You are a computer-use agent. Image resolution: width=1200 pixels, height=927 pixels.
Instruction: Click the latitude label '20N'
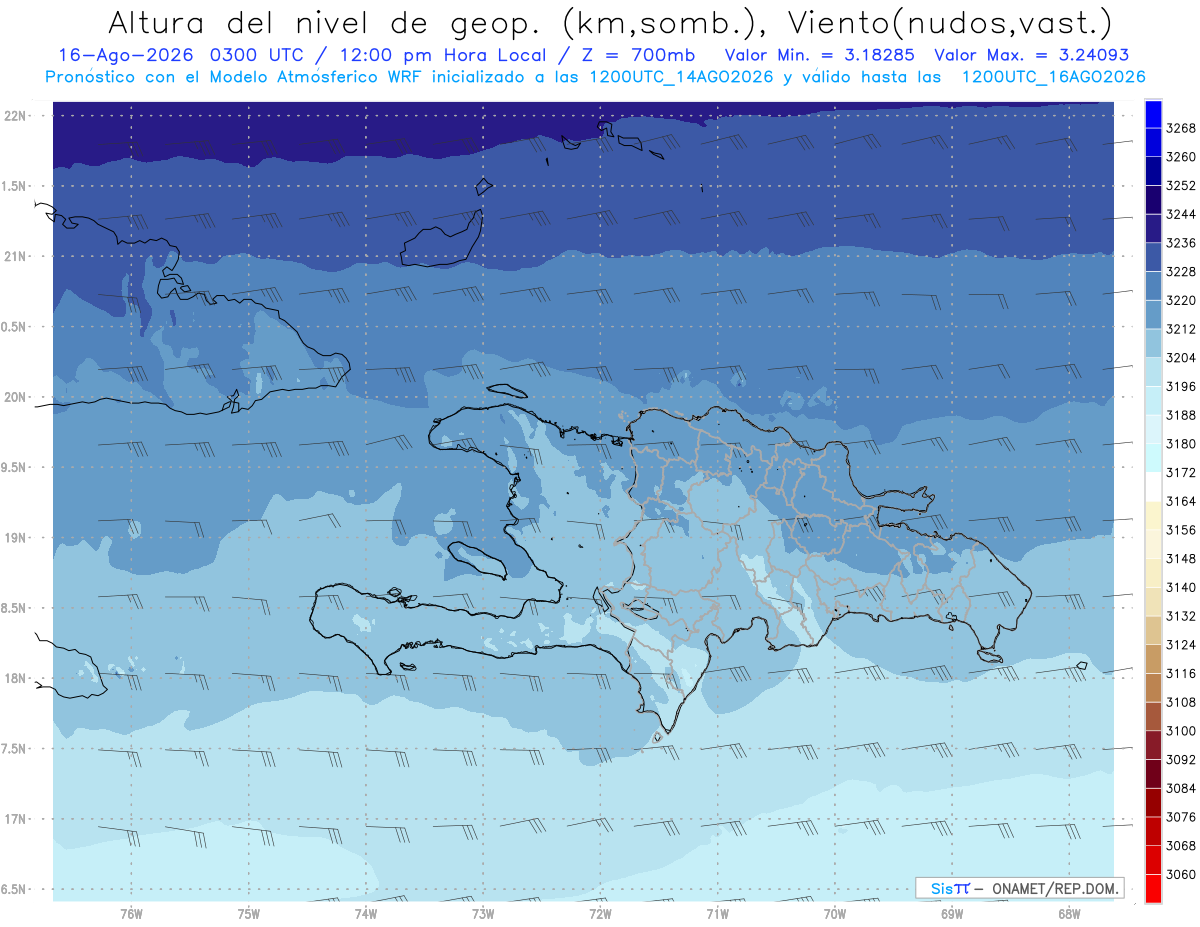coord(17,398)
